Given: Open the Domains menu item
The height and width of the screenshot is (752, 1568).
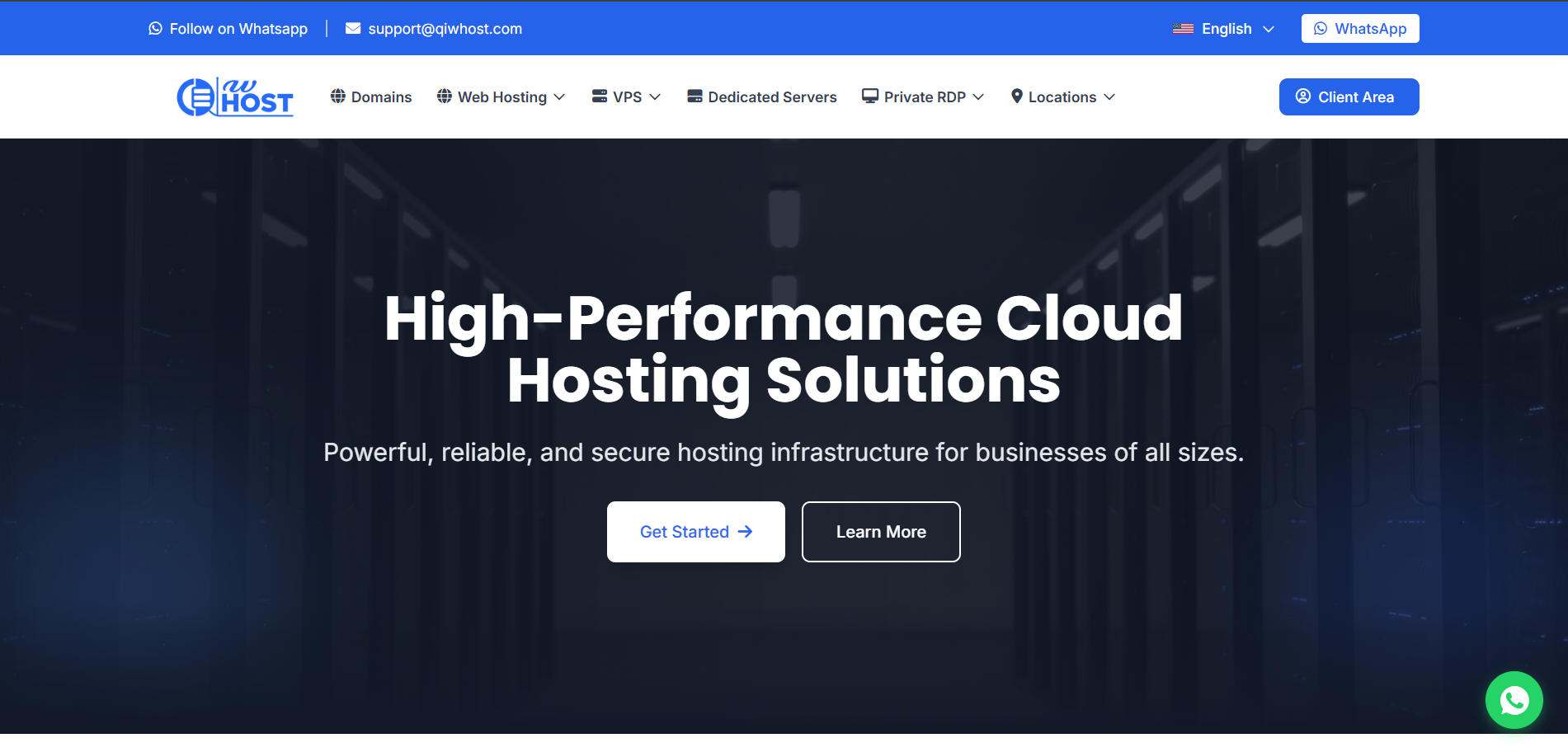Looking at the screenshot, I should click(371, 97).
